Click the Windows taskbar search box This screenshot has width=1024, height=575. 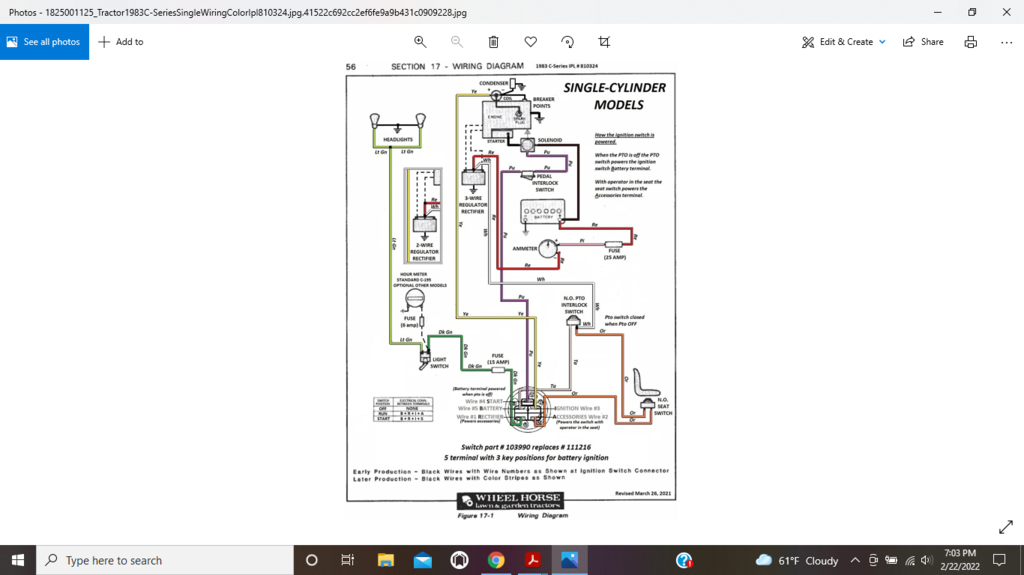point(165,560)
